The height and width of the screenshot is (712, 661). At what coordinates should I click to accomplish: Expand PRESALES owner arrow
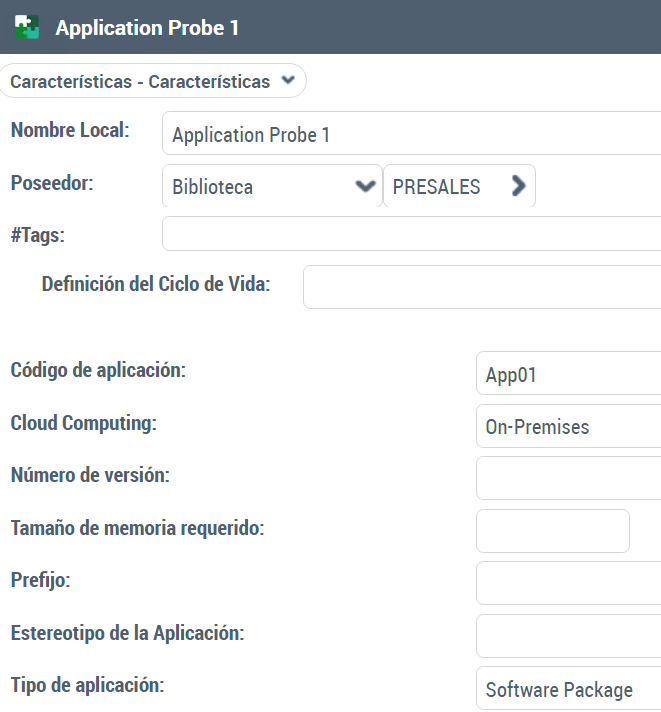518,186
